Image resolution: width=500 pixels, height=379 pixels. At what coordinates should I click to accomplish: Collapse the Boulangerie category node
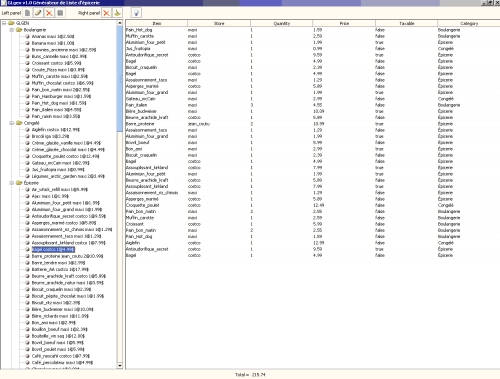click(12, 30)
